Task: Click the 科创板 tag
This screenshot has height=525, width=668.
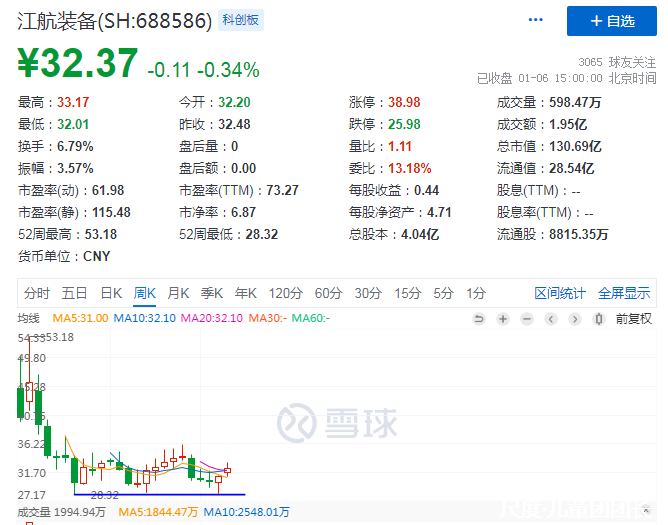Action: (x=241, y=20)
